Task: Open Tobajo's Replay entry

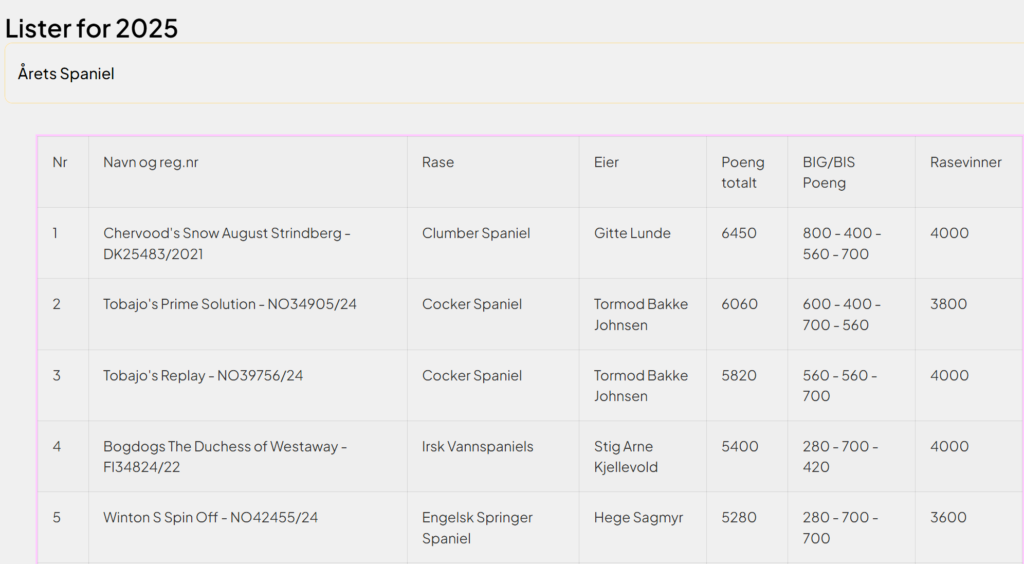Action: pyautogui.click(x=203, y=375)
